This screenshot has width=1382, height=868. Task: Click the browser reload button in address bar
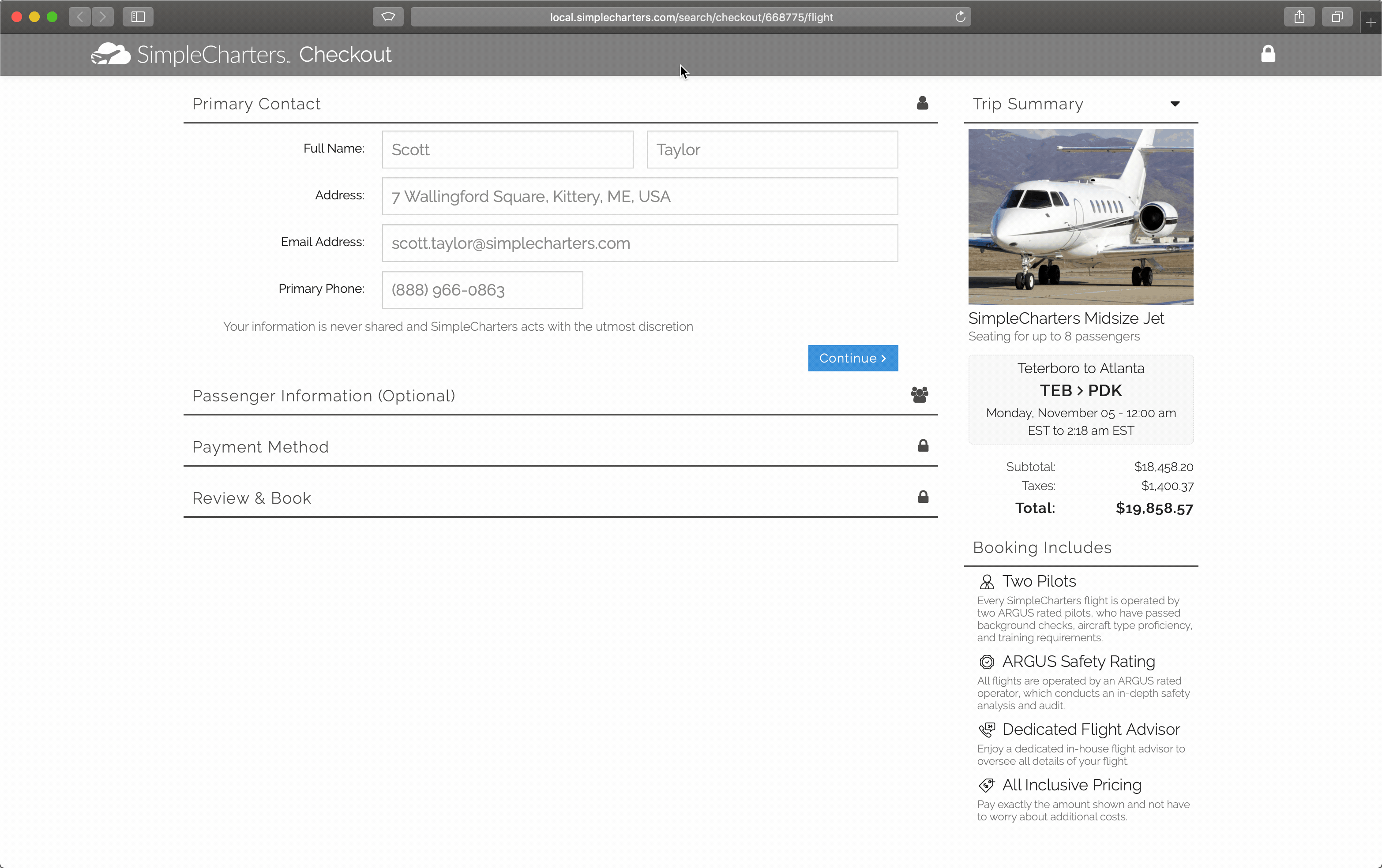(x=960, y=17)
